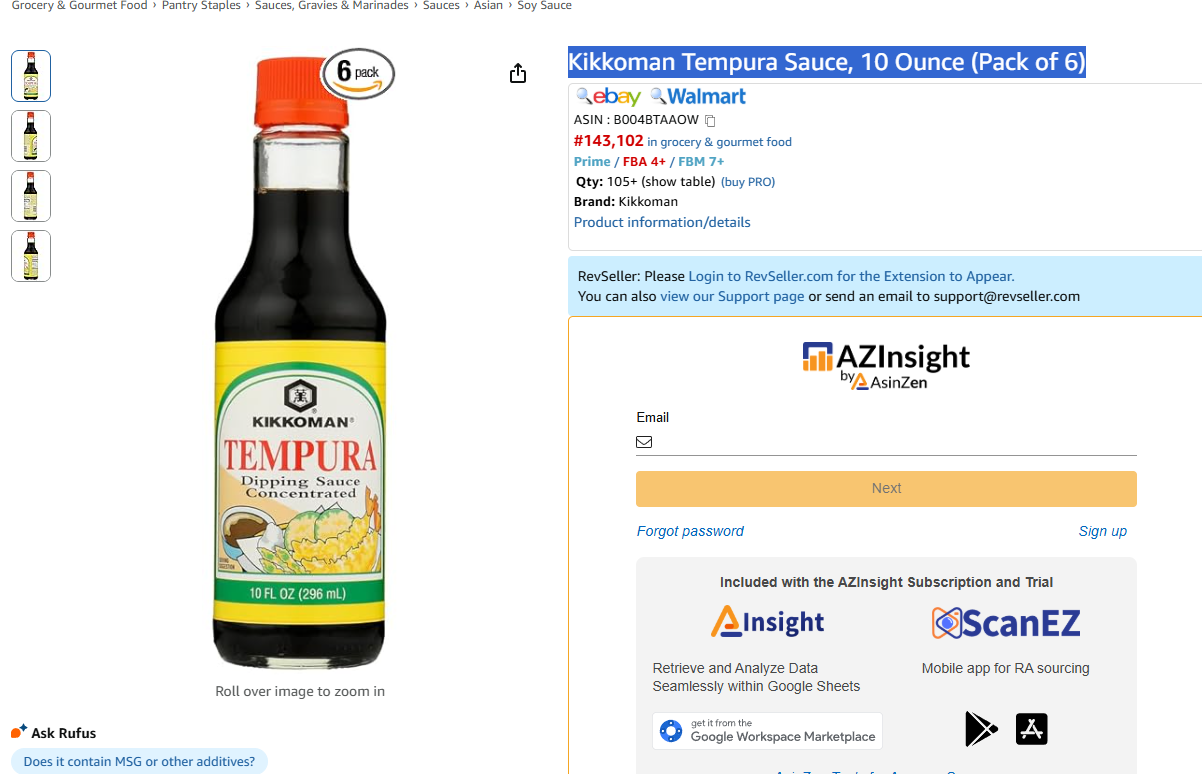Open "Product information/details" link

pyautogui.click(x=662, y=222)
